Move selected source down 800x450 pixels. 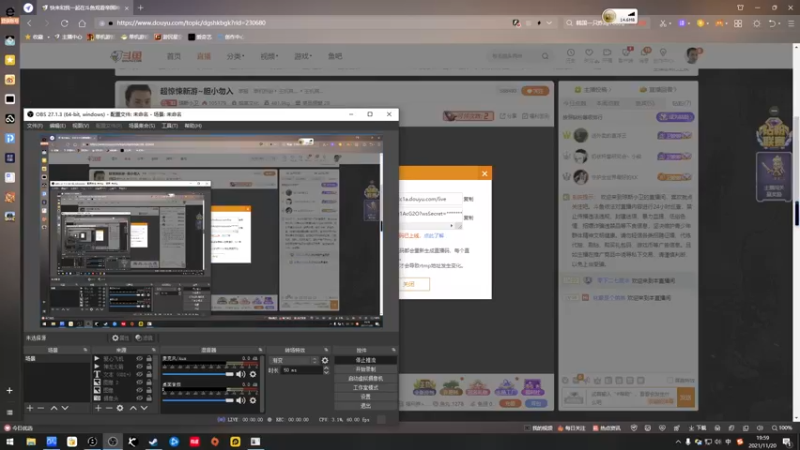[144, 408]
